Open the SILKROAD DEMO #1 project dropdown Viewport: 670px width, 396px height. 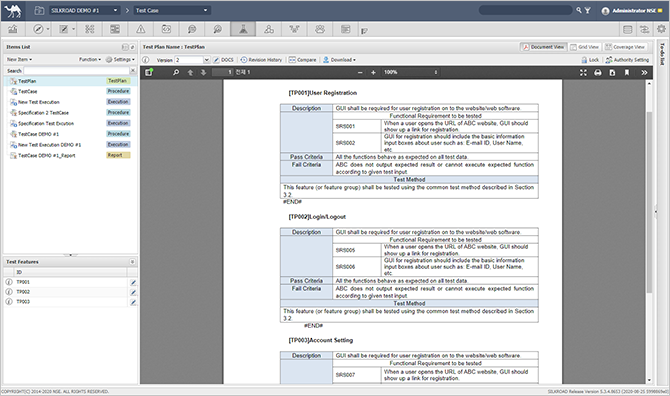(x=84, y=10)
